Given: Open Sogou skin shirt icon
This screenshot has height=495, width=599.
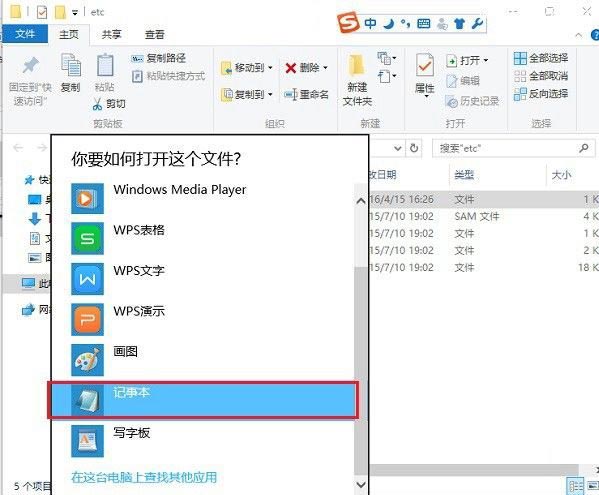Looking at the screenshot, I should pos(460,24).
